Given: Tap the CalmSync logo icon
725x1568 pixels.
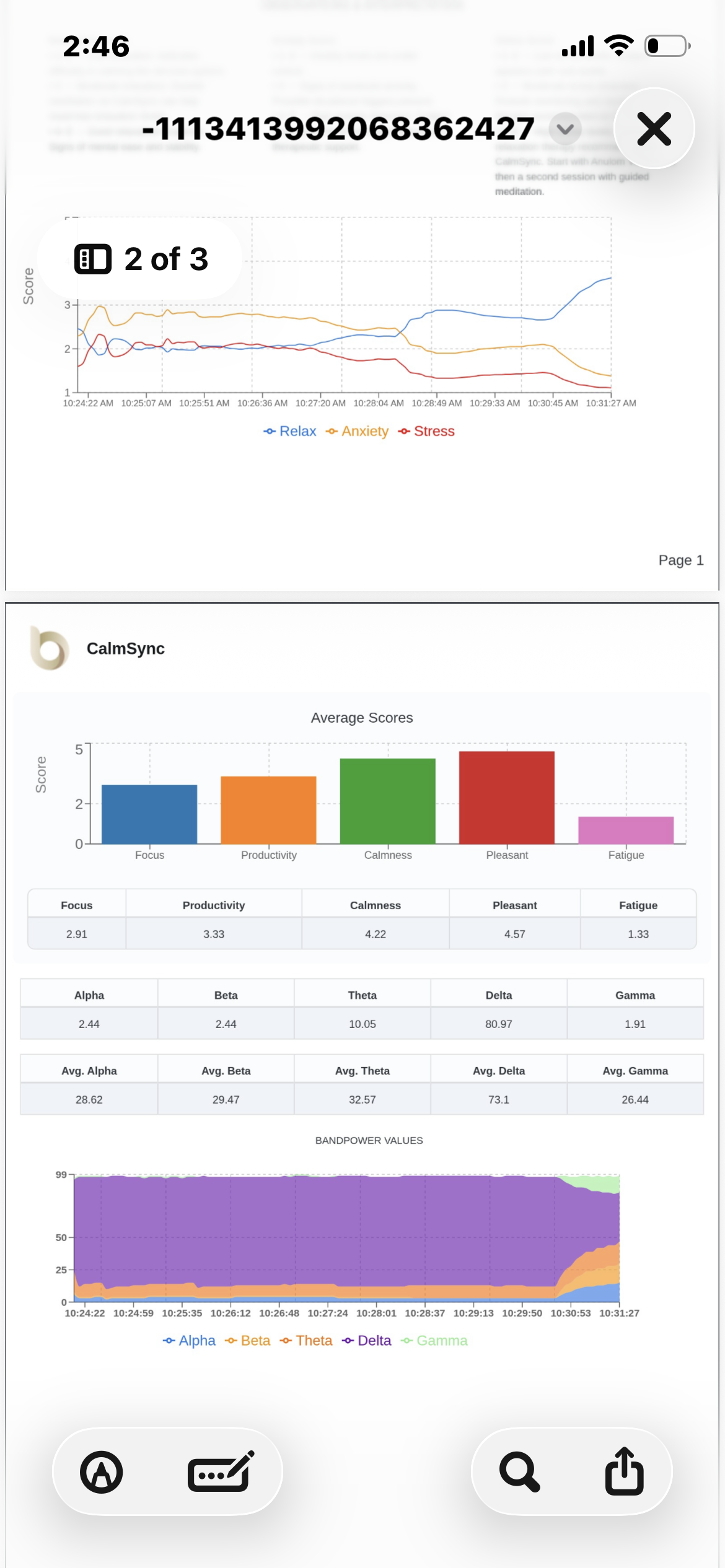Looking at the screenshot, I should (50, 648).
